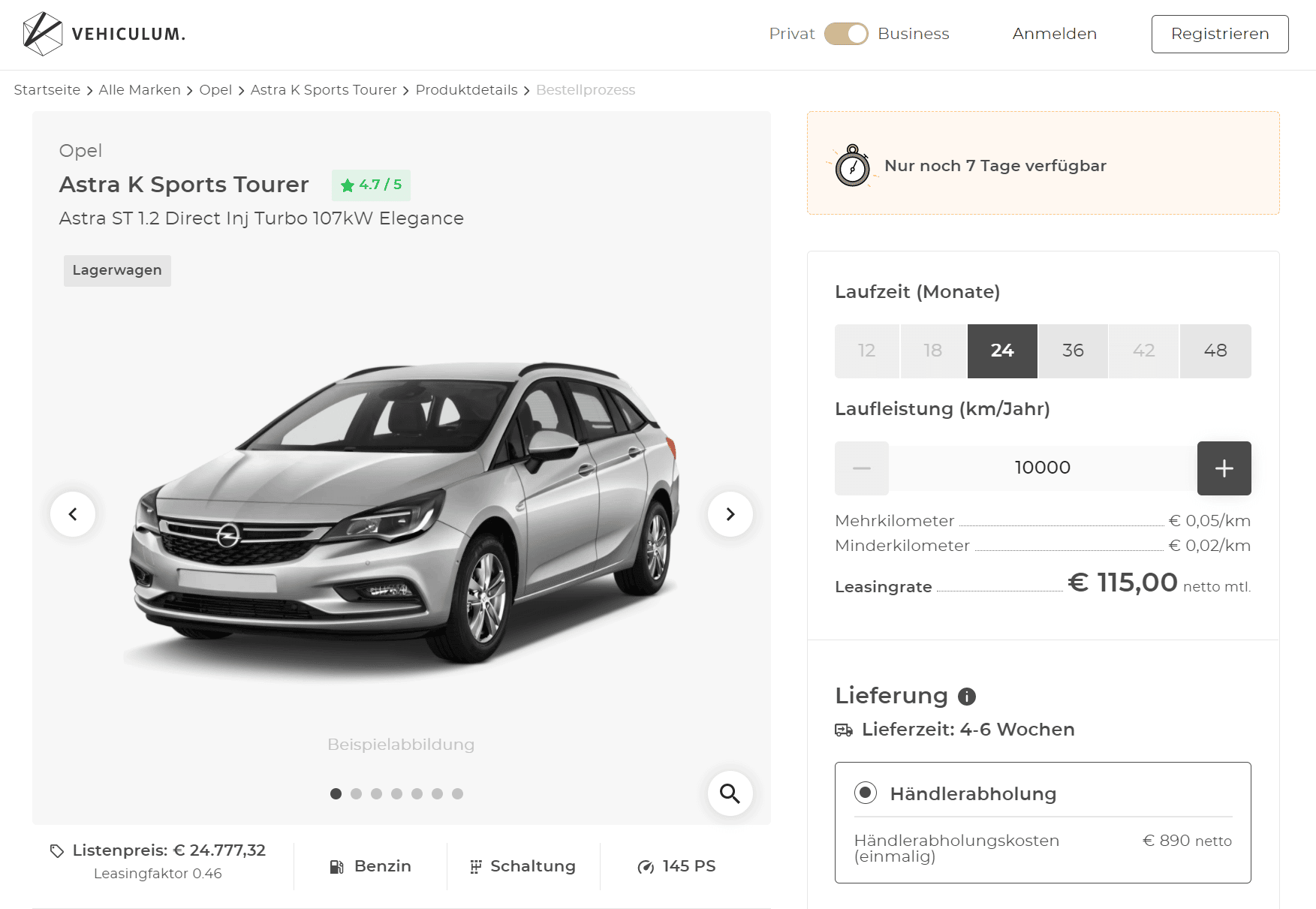Click the Leasingfaktor 0.46 text

[x=158, y=874]
